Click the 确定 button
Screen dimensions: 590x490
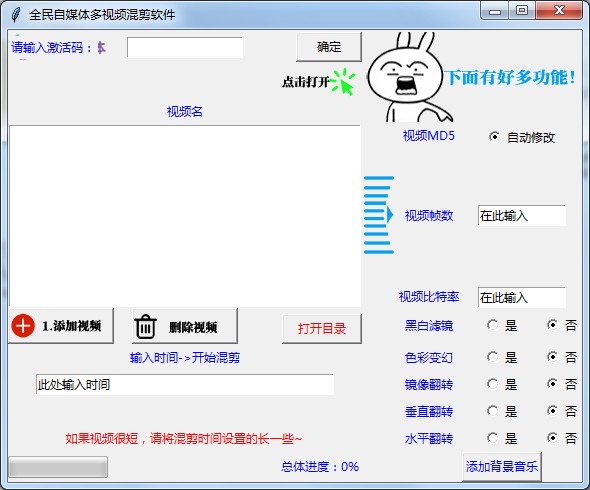pos(329,47)
